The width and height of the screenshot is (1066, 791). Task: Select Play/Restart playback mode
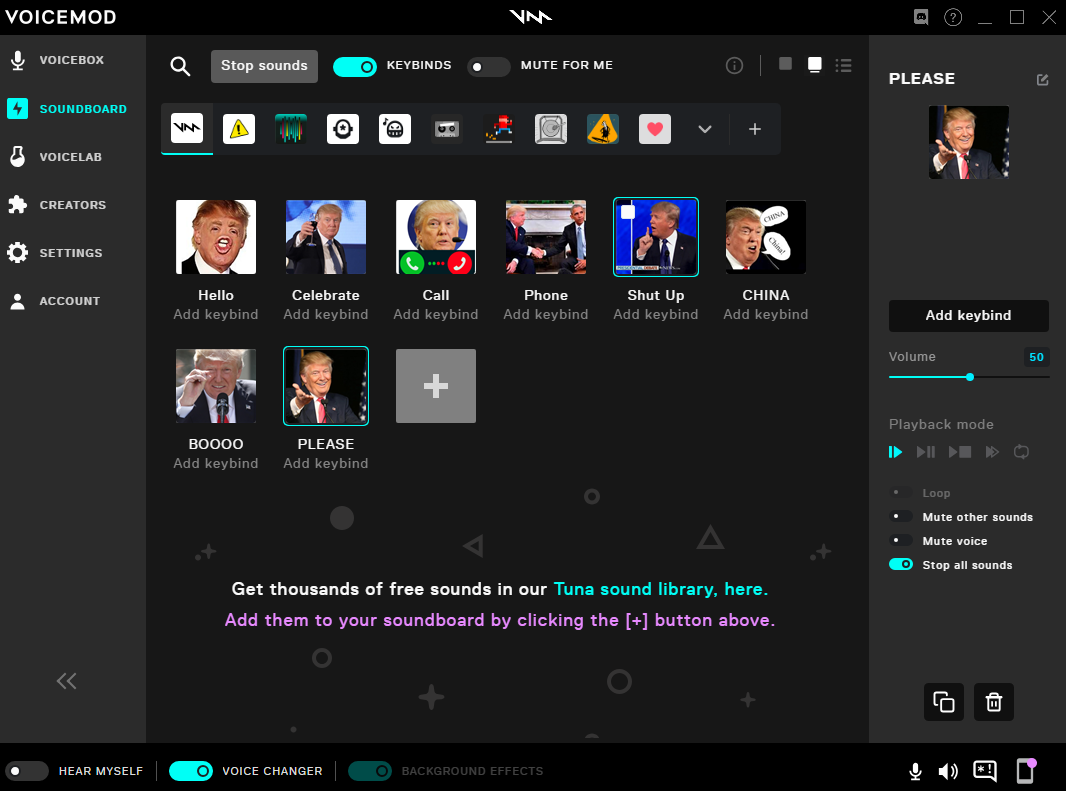coord(895,452)
